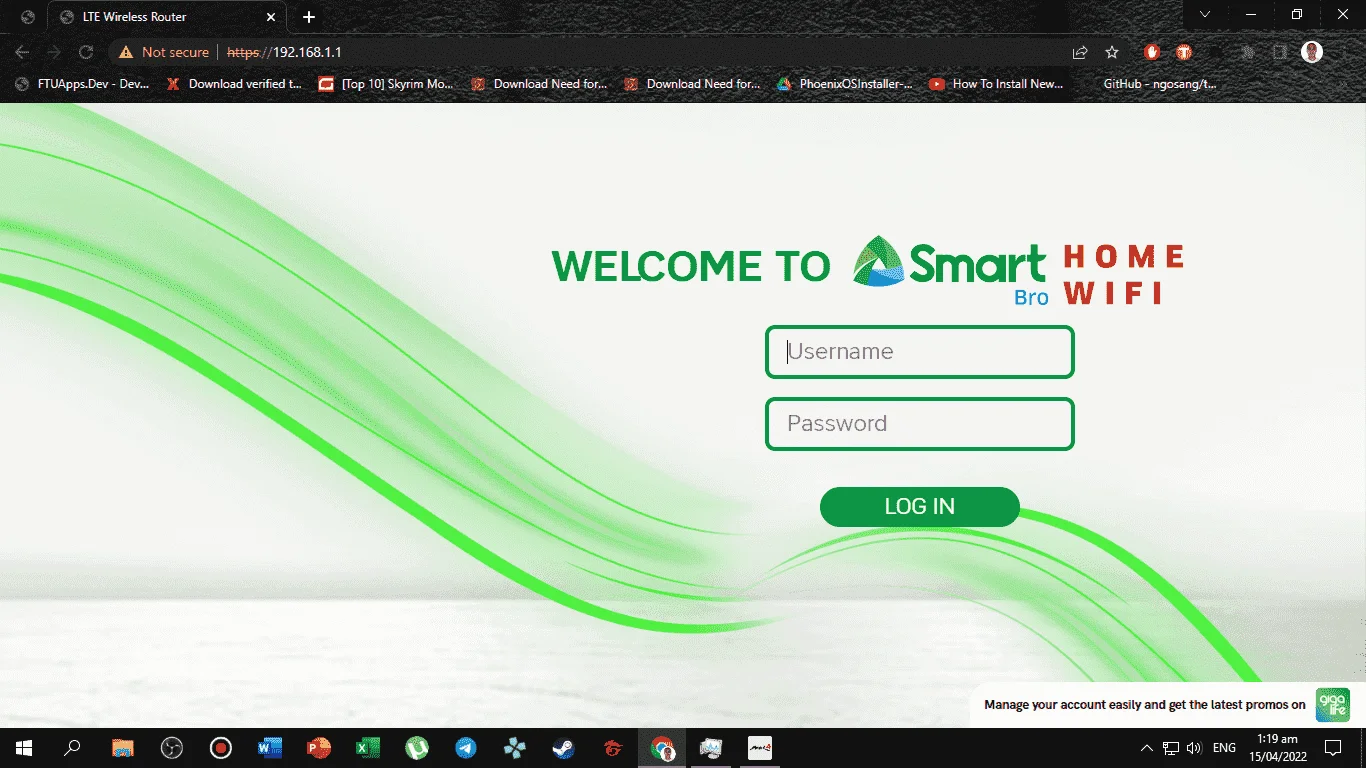Image resolution: width=1366 pixels, height=768 pixels.
Task: Open the Chrome profile avatar
Action: point(1312,52)
